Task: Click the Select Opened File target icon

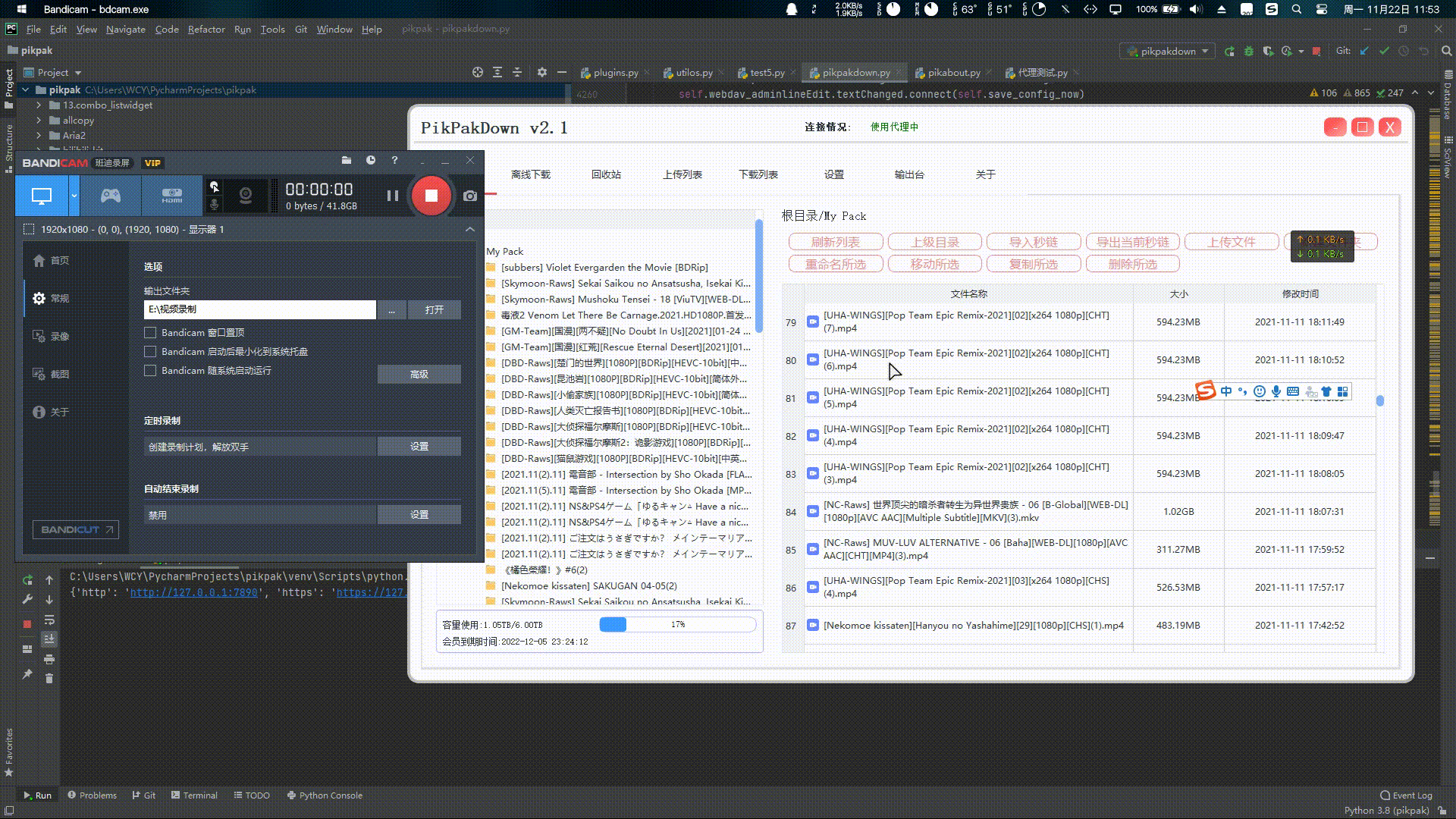Action: (x=478, y=72)
